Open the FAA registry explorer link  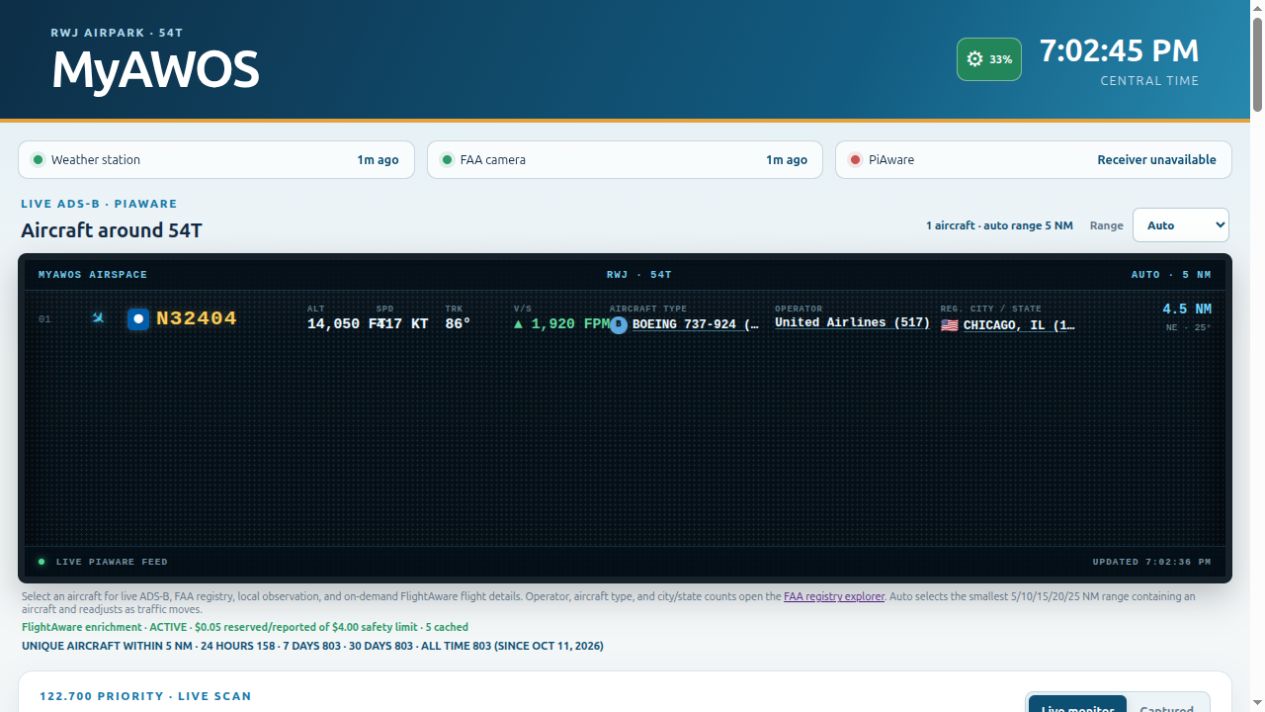(x=834, y=597)
